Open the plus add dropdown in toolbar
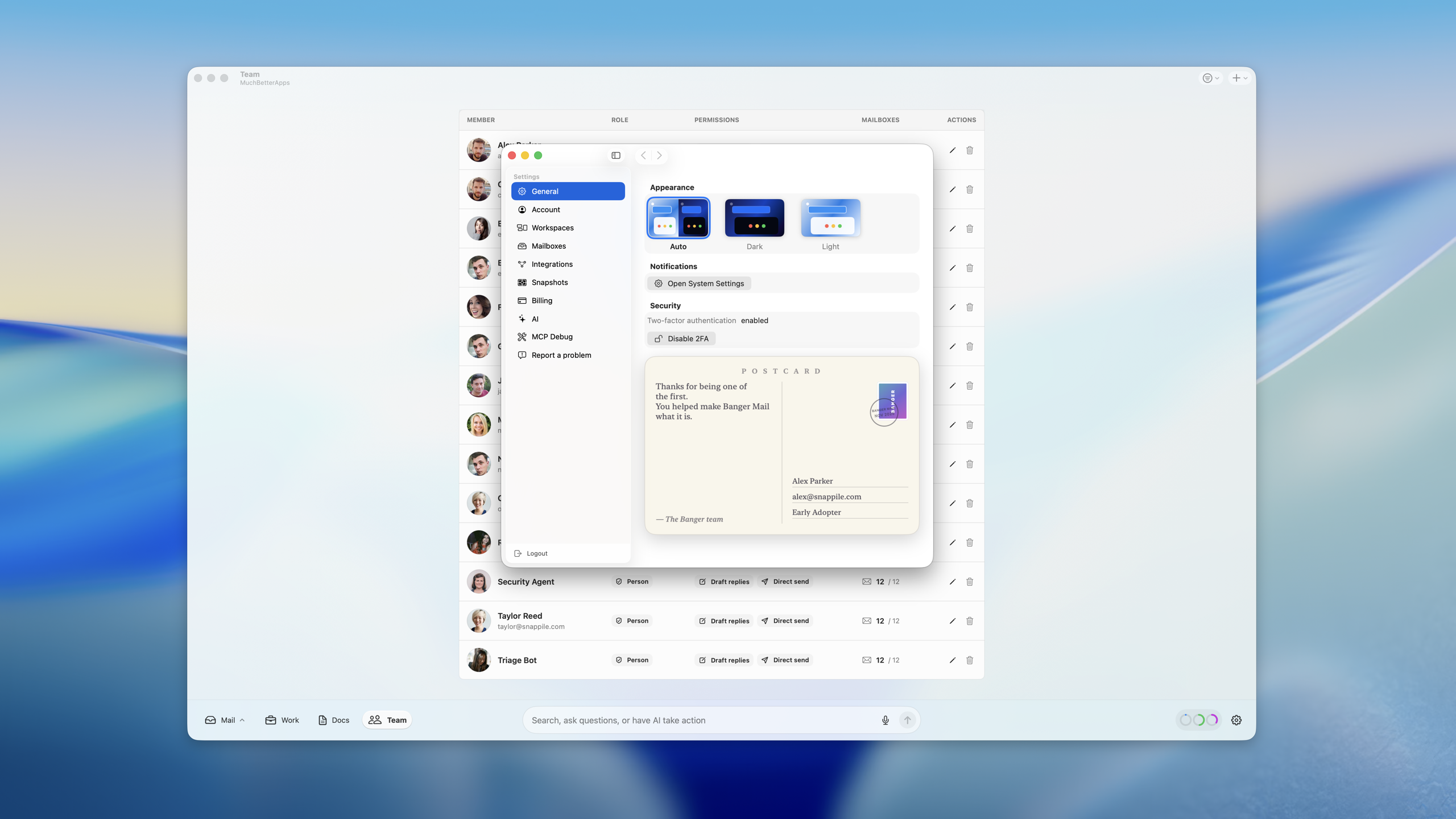This screenshot has width=1456, height=819. pyautogui.click(x=1240, y=78)
